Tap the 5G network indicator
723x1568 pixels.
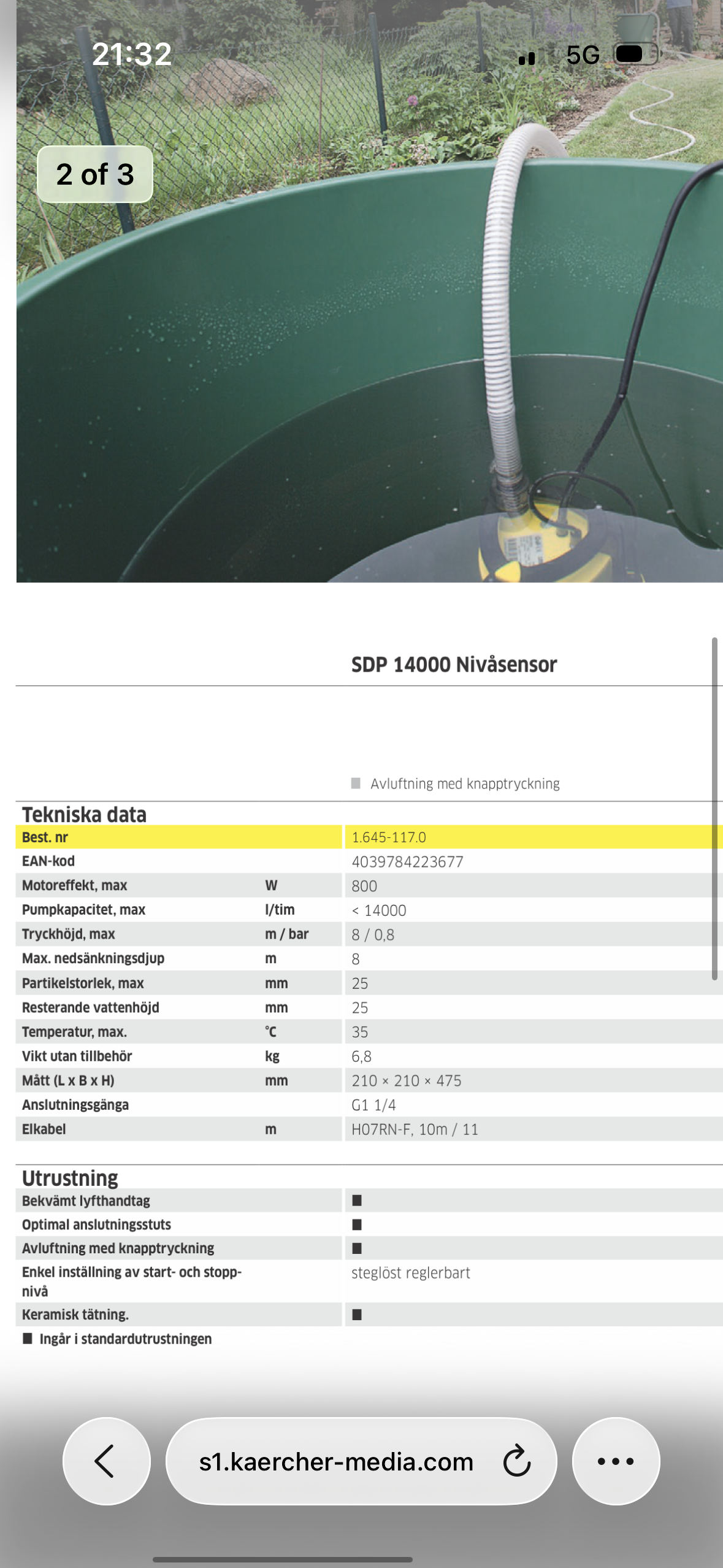point(582,55)
